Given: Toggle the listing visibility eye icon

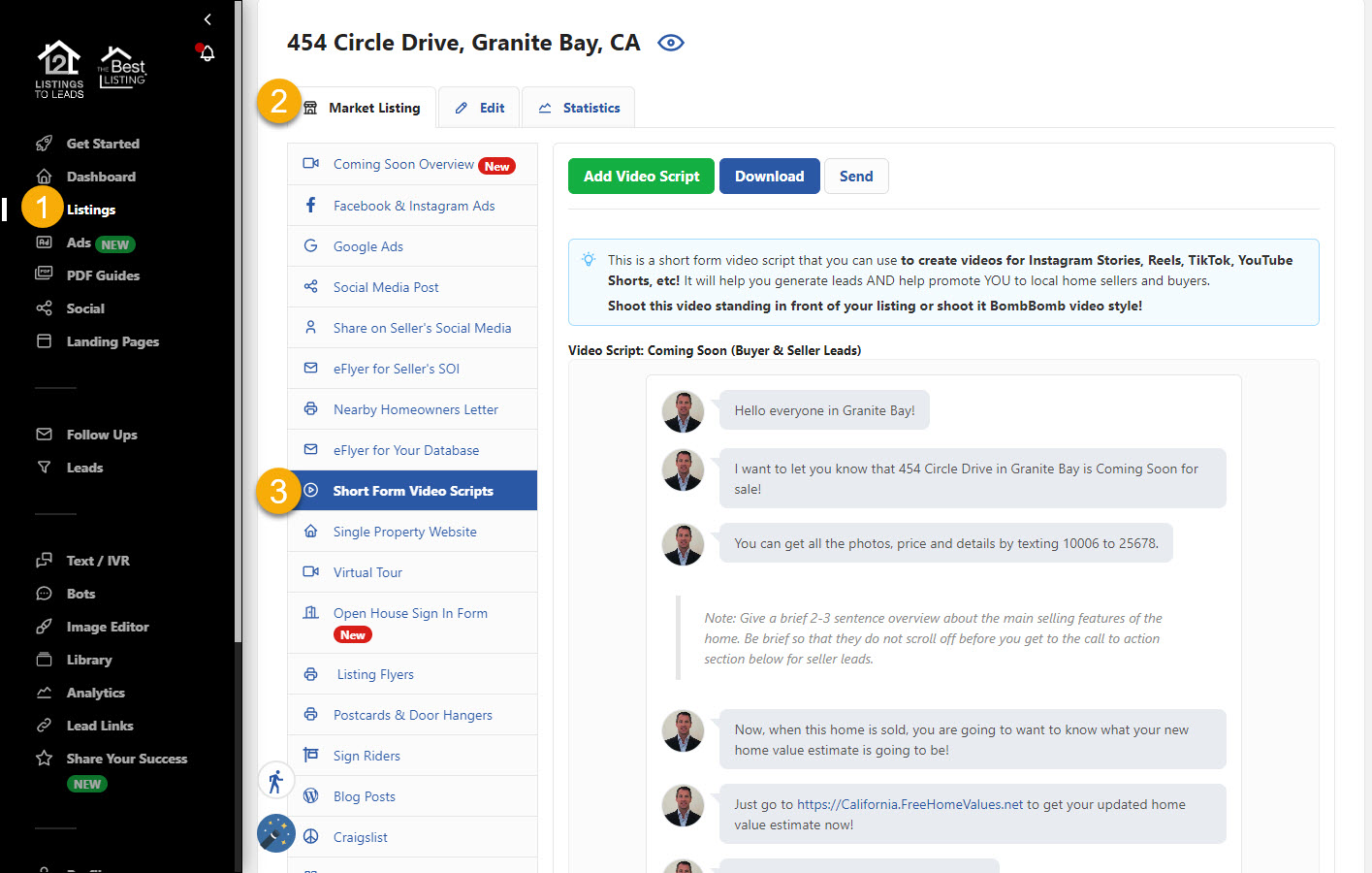Looking at the screenshot, I should (670, 43).
